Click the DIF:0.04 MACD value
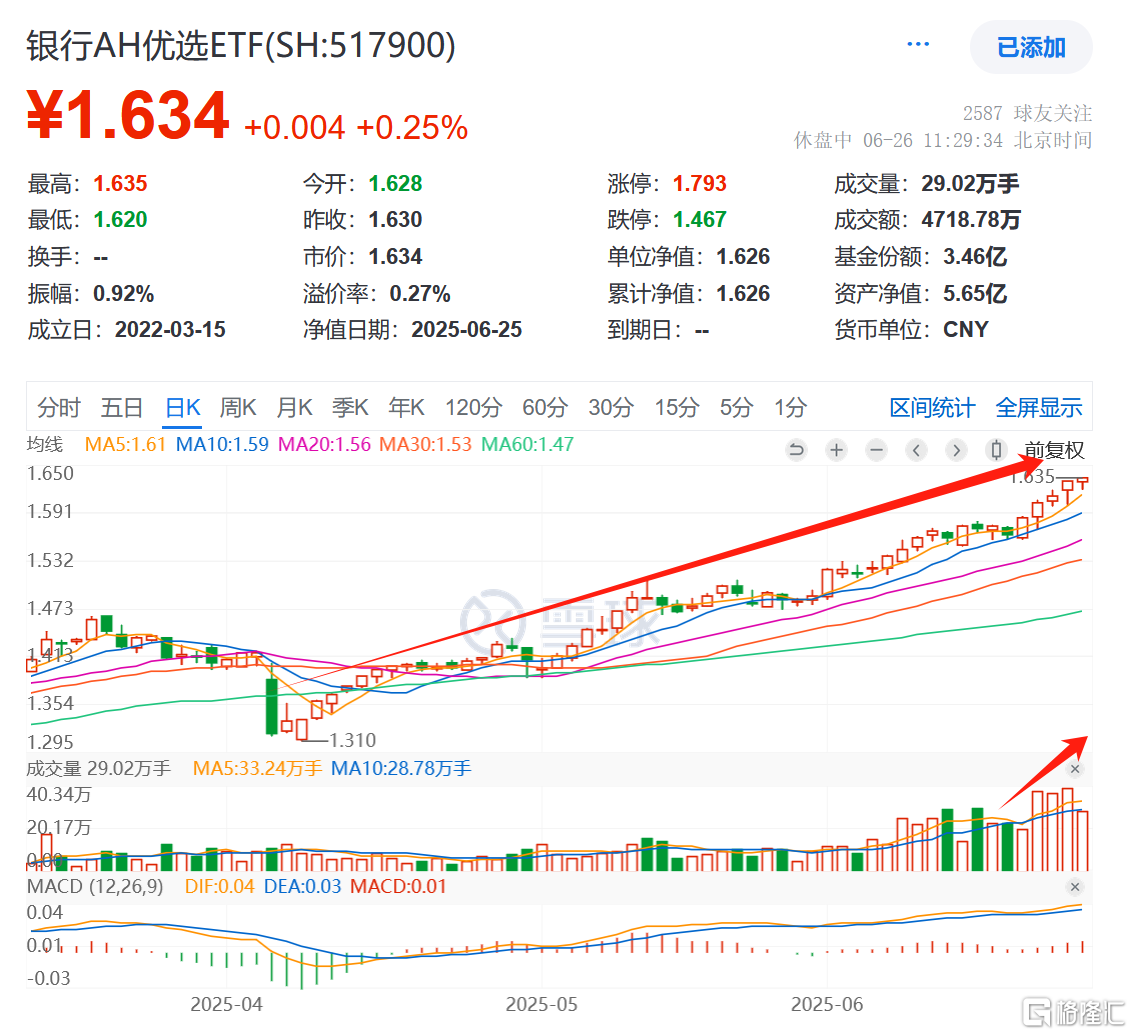The width and height of the screenshot is (1133, 1035). point(220,887)
